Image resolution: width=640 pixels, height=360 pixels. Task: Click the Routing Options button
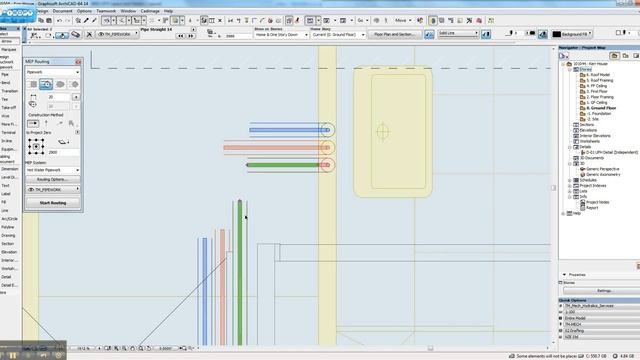[53, 180]
